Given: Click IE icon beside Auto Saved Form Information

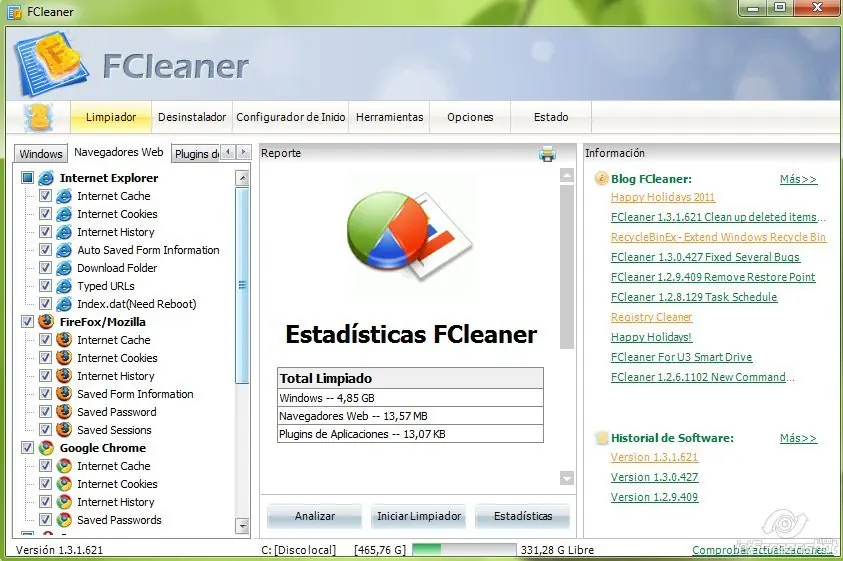Looking at the screenshot, I should click(64, 250).
